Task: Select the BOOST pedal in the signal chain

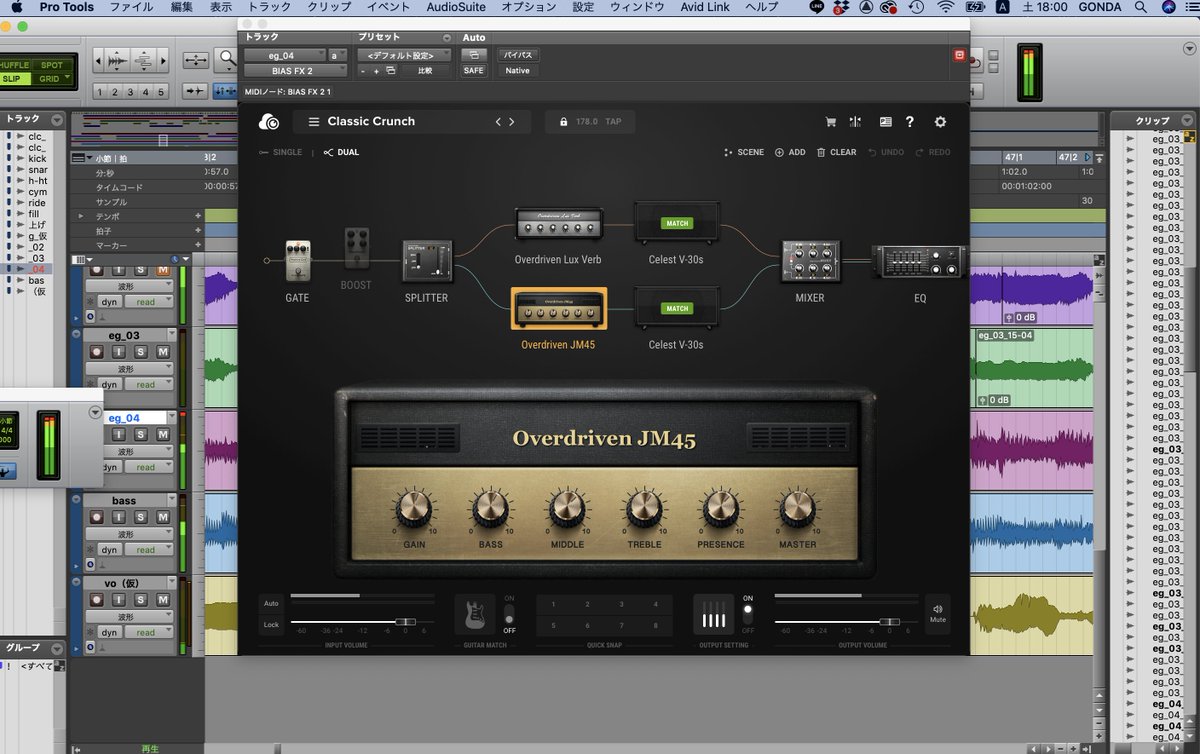Action: coord(356,250)
